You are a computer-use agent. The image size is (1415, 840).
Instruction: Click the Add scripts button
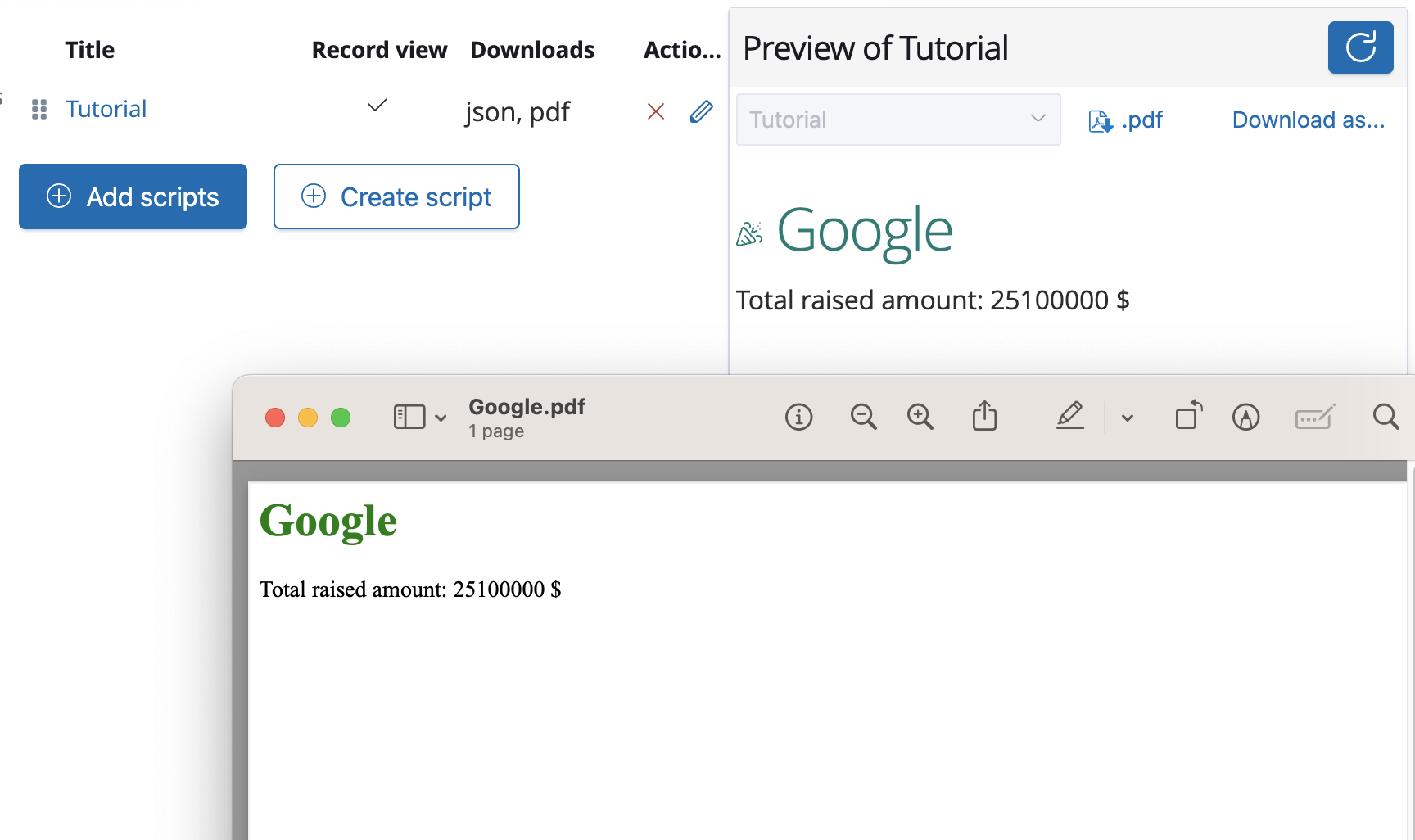coord(133,196)
